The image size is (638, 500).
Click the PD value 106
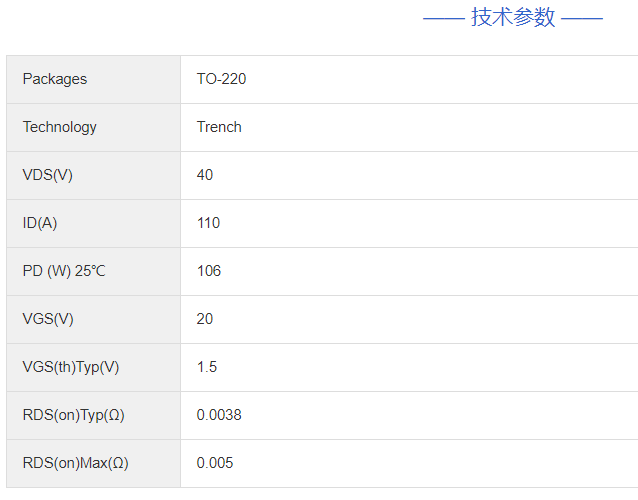209,271
